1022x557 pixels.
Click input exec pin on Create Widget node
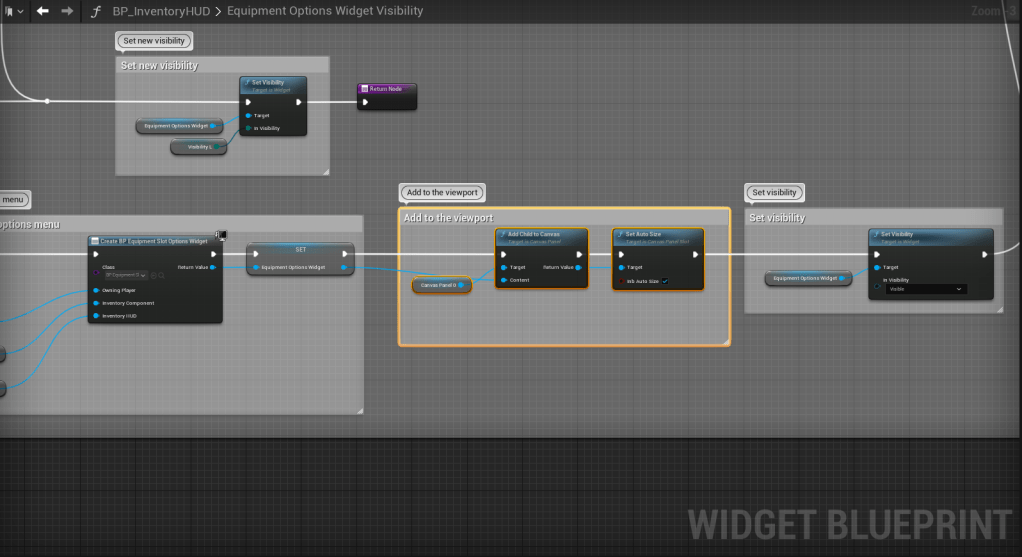pyautogui.click(x=96, y=255)
